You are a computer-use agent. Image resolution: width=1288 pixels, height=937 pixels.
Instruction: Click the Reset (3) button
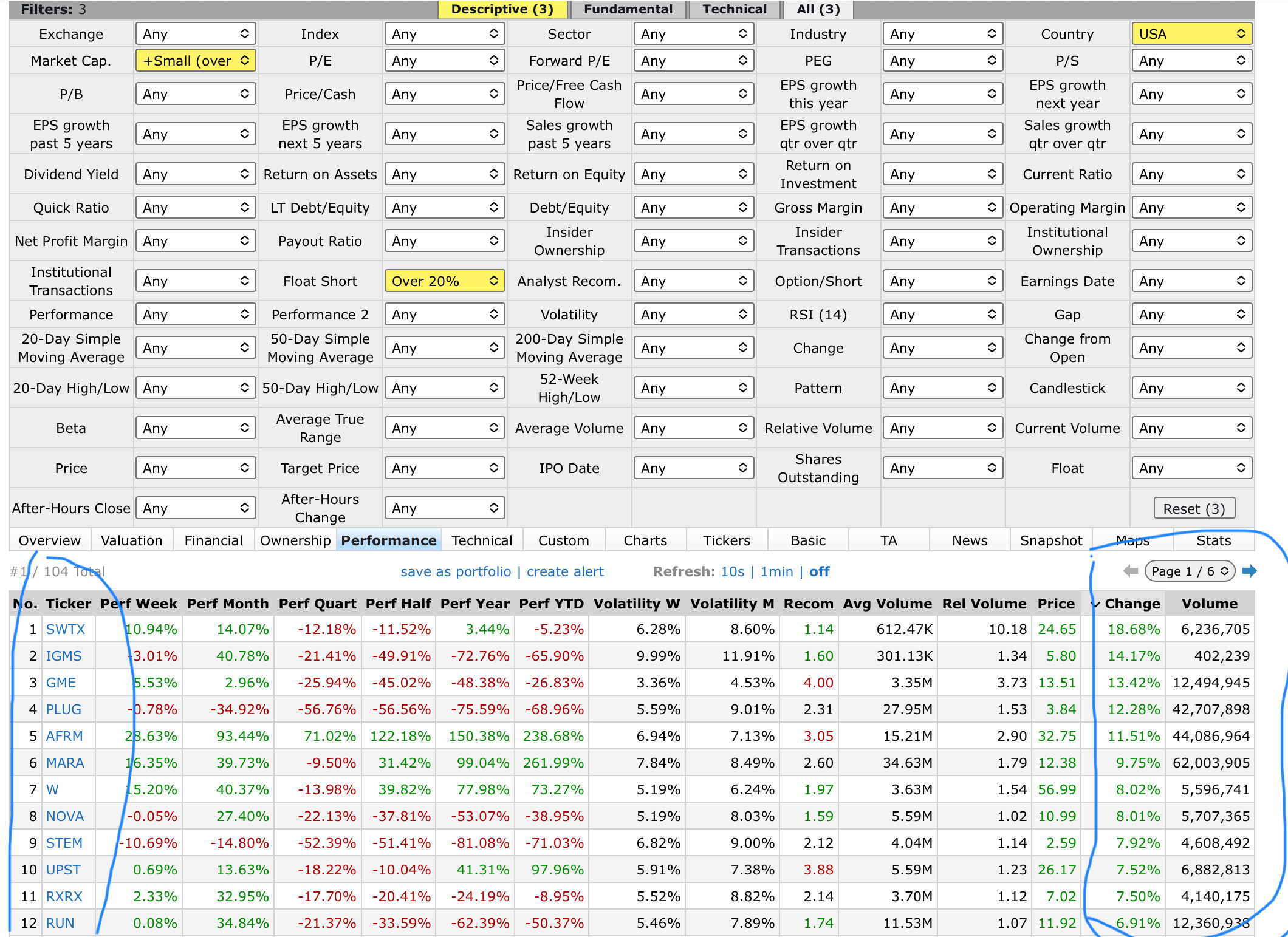[1194, 509]
